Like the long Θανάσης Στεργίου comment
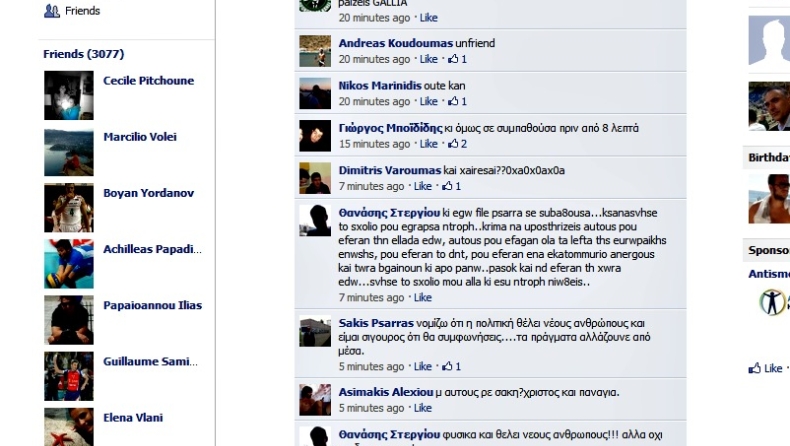Screen dimensions: 790x446 422,297
